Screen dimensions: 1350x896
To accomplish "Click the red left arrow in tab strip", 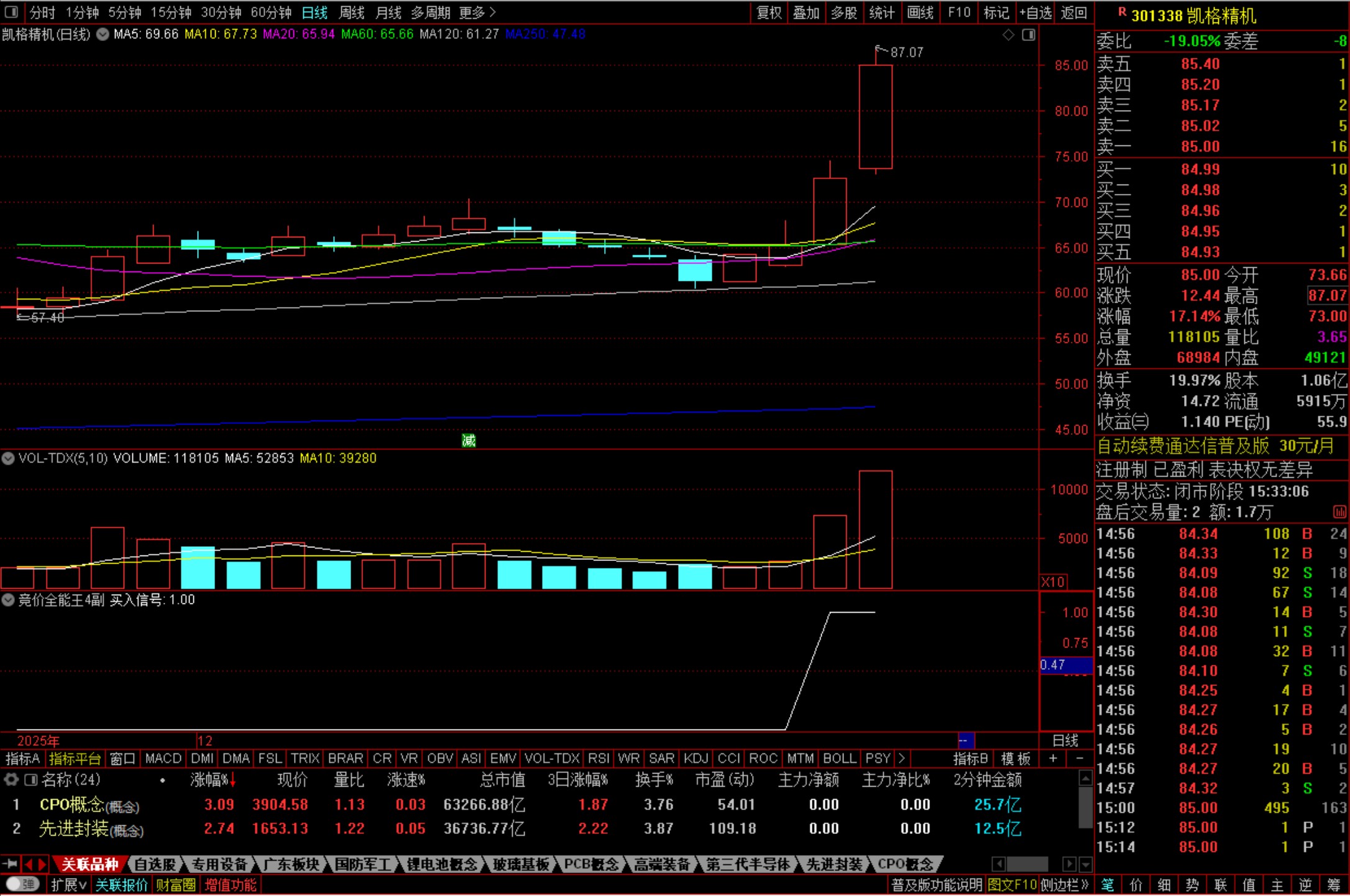I will tap(28, 864).
